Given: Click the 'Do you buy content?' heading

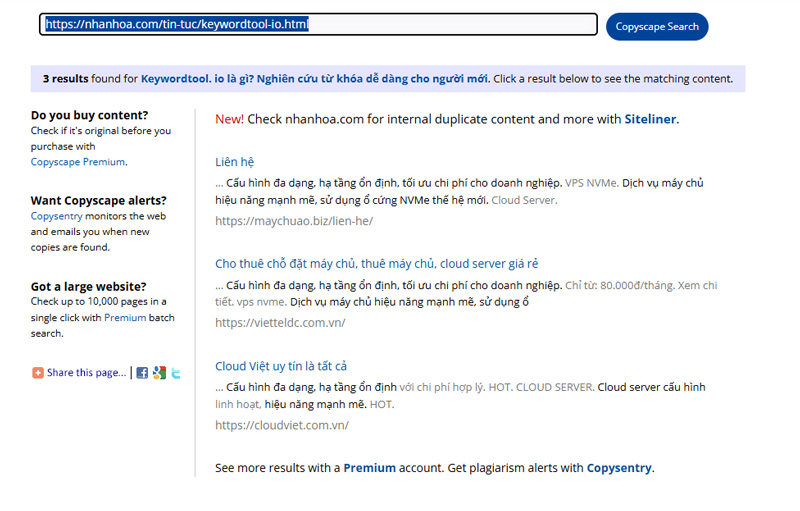Looking at the screenshot, I should 89,115.
